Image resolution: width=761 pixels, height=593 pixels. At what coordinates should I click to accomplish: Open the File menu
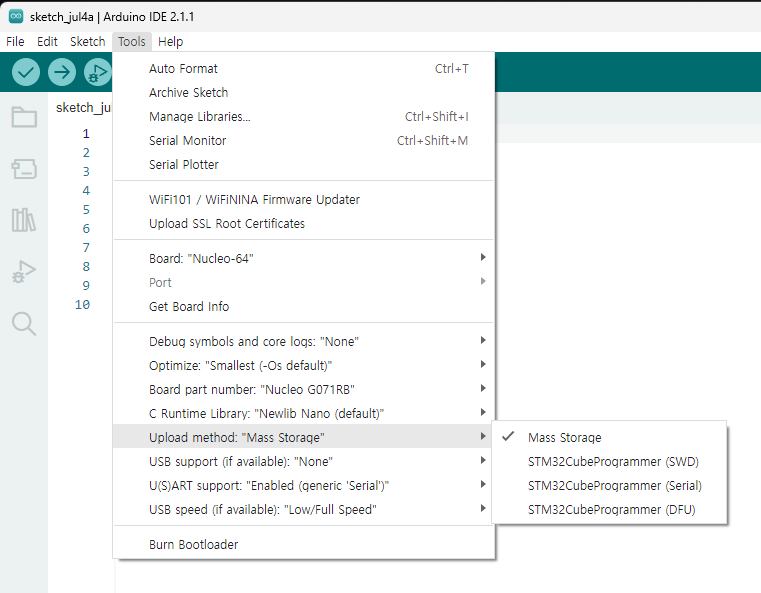[x=15, y=42]
